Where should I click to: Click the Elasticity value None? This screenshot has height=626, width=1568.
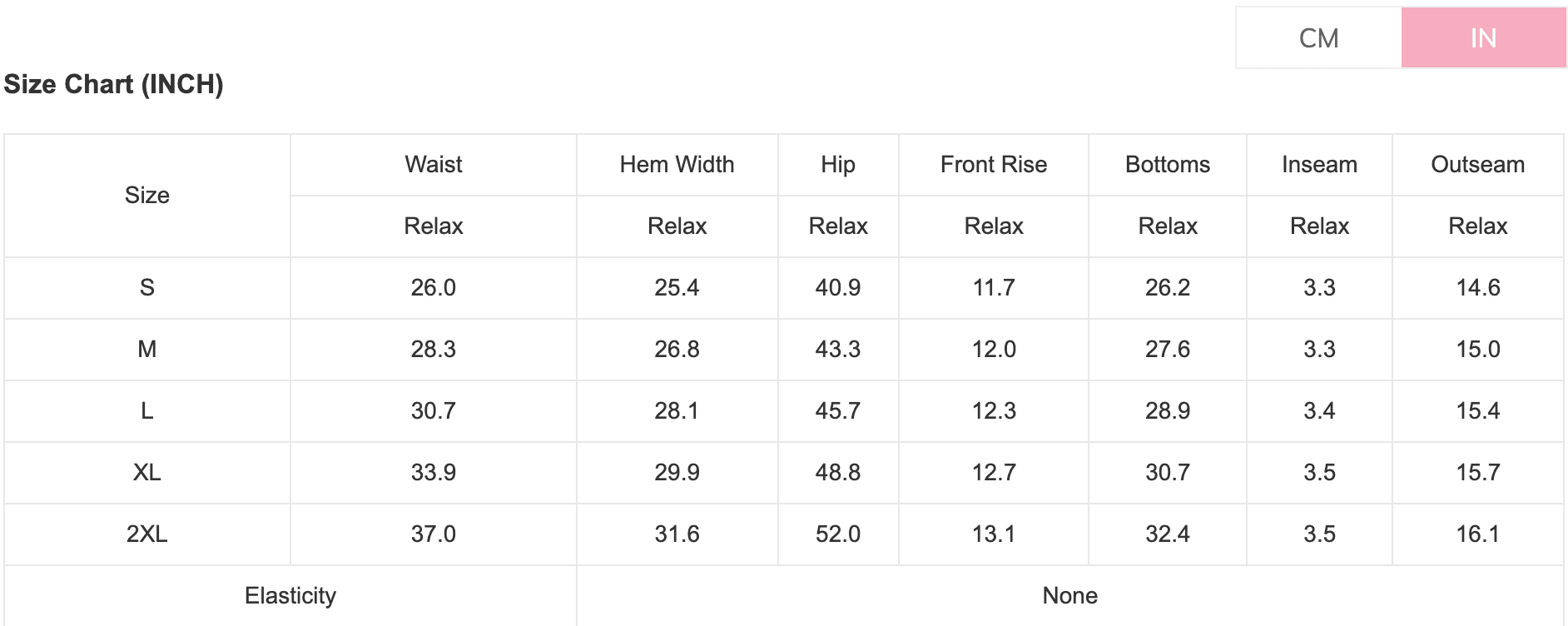[1070, 596]
